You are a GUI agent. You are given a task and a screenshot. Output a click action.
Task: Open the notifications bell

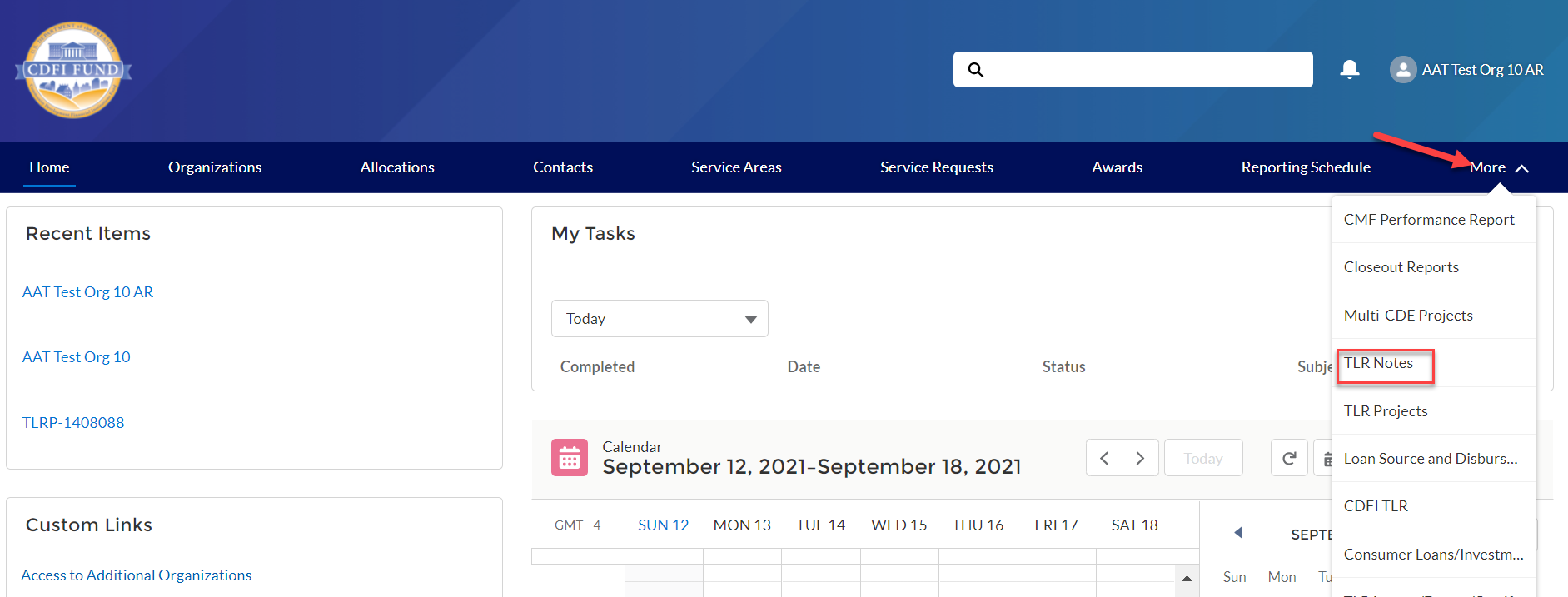click(1349, 69)
